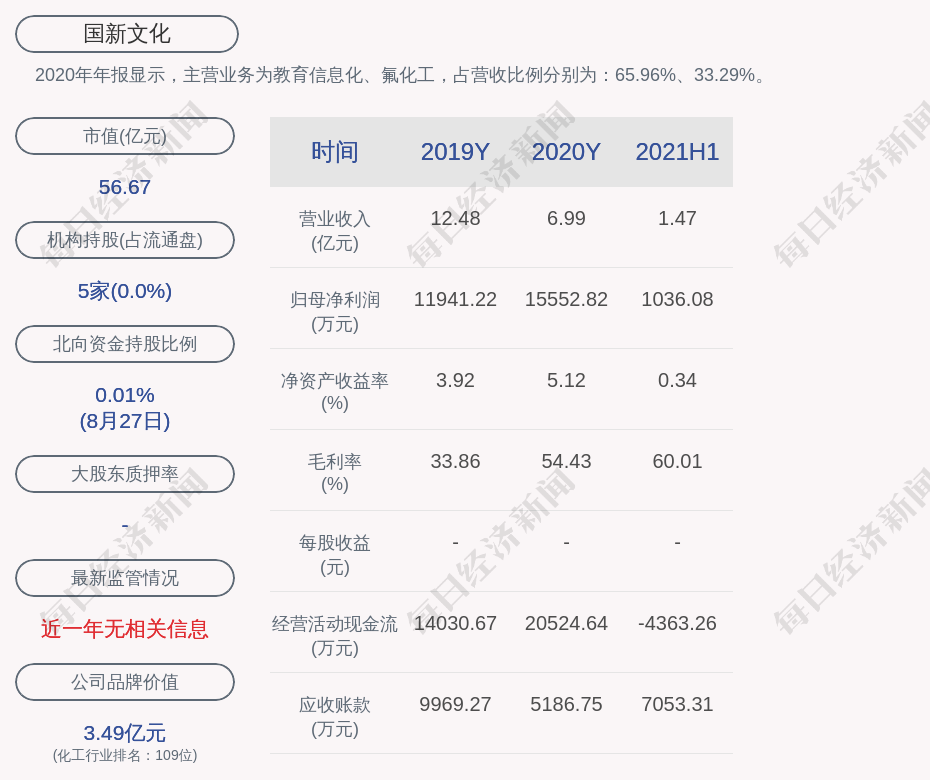Click the receivables value 7053.31

click(677, 704)
